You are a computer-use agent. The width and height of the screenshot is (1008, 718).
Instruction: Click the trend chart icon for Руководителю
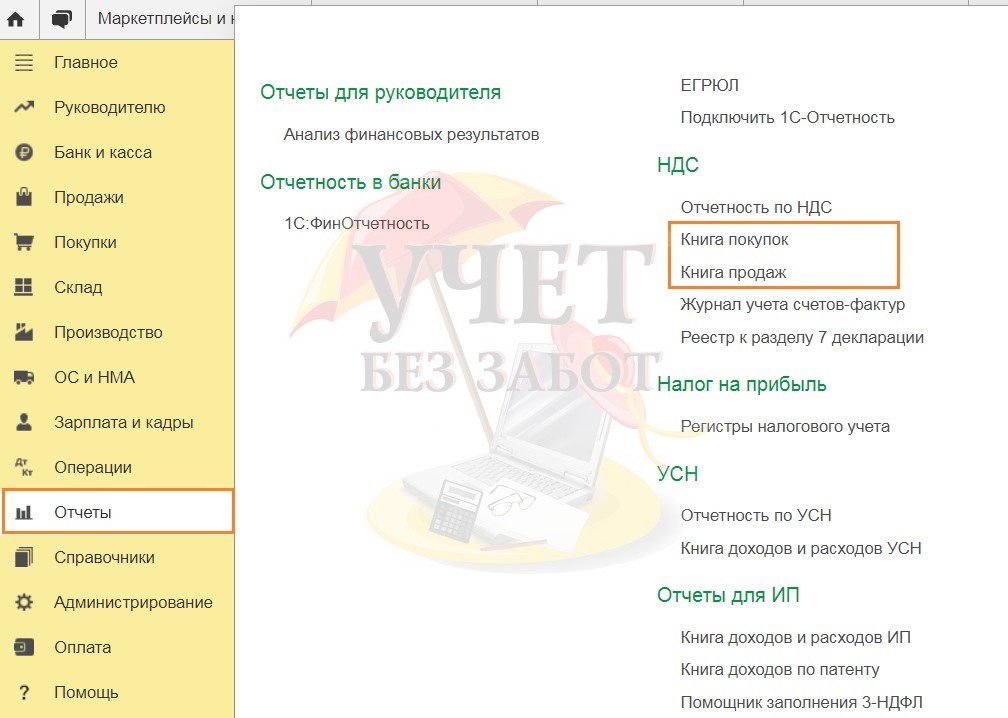pos(24,107)
